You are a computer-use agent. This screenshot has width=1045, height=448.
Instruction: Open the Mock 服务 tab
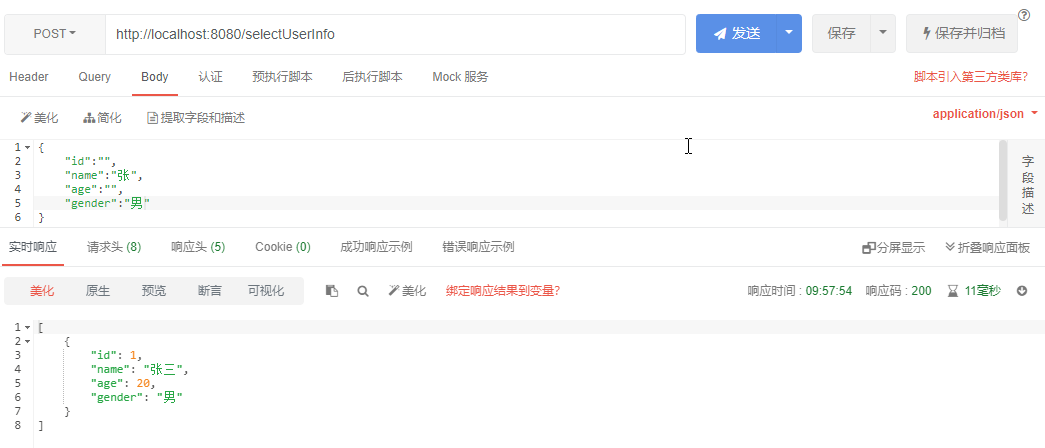pos(461,77)
